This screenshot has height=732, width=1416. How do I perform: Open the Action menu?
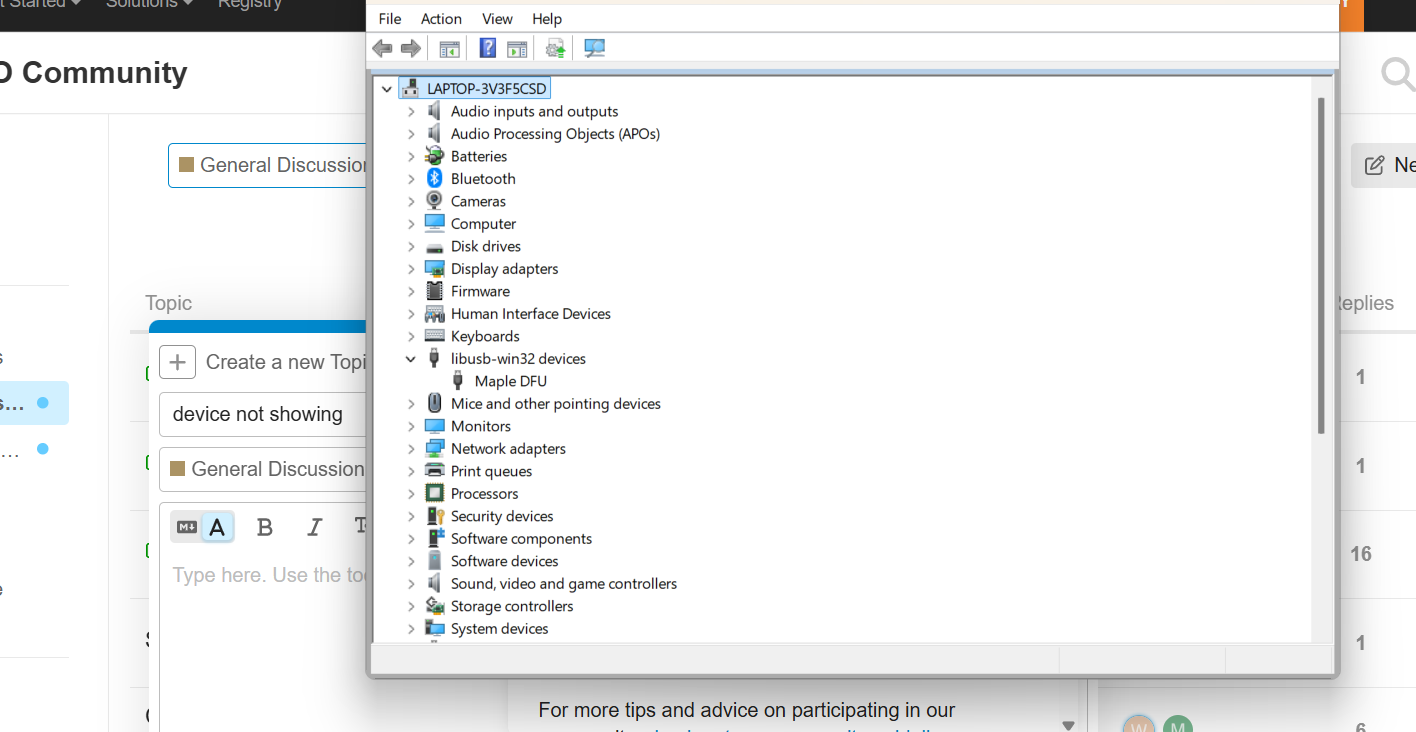(x=441, y=19)
